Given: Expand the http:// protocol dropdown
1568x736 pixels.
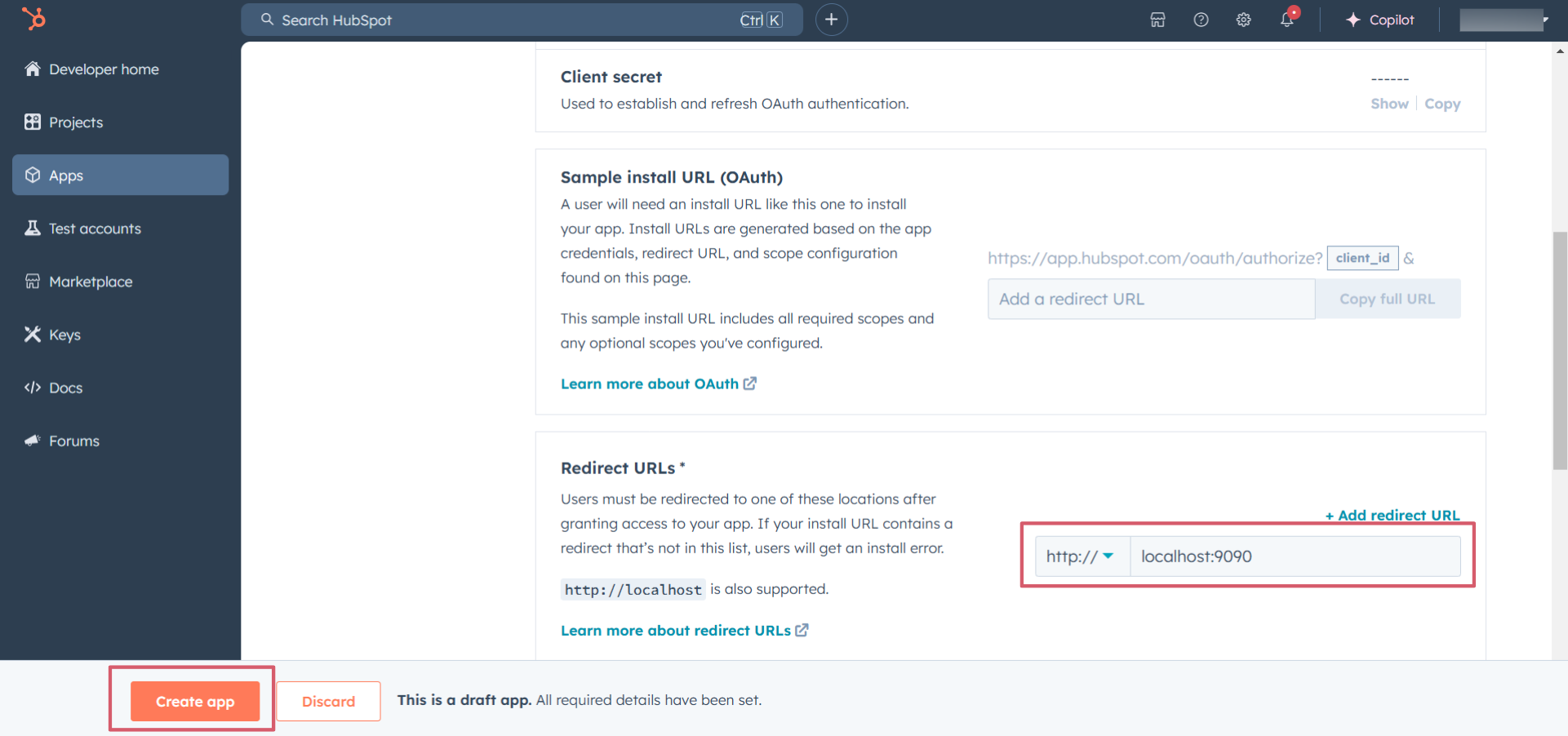Looking at the screenshot, I should click(1081, 556).
